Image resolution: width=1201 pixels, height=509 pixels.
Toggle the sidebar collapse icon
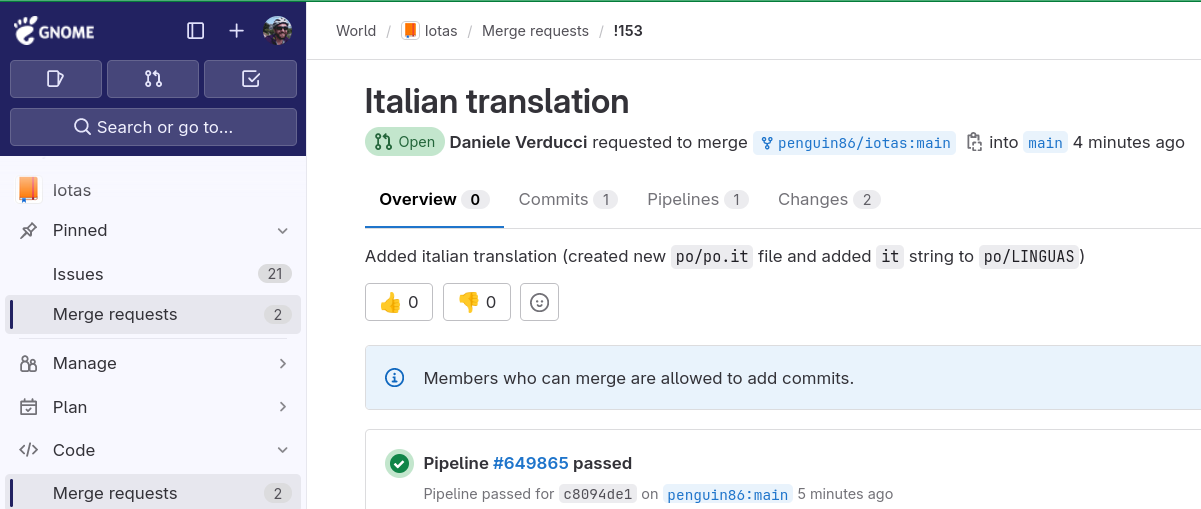pos(196,31)
